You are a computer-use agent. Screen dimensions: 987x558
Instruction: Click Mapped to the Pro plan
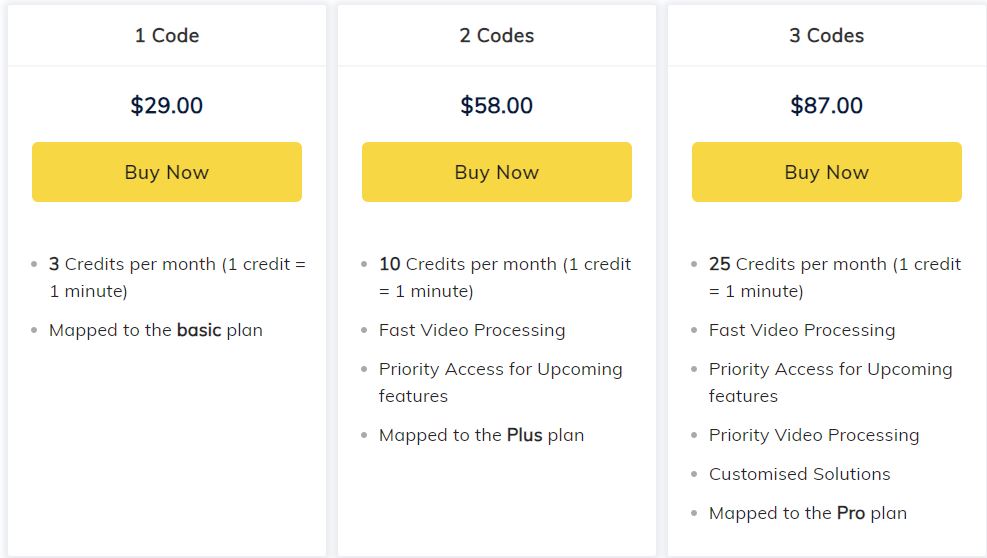pyautogui.click(x=807, y=513)
